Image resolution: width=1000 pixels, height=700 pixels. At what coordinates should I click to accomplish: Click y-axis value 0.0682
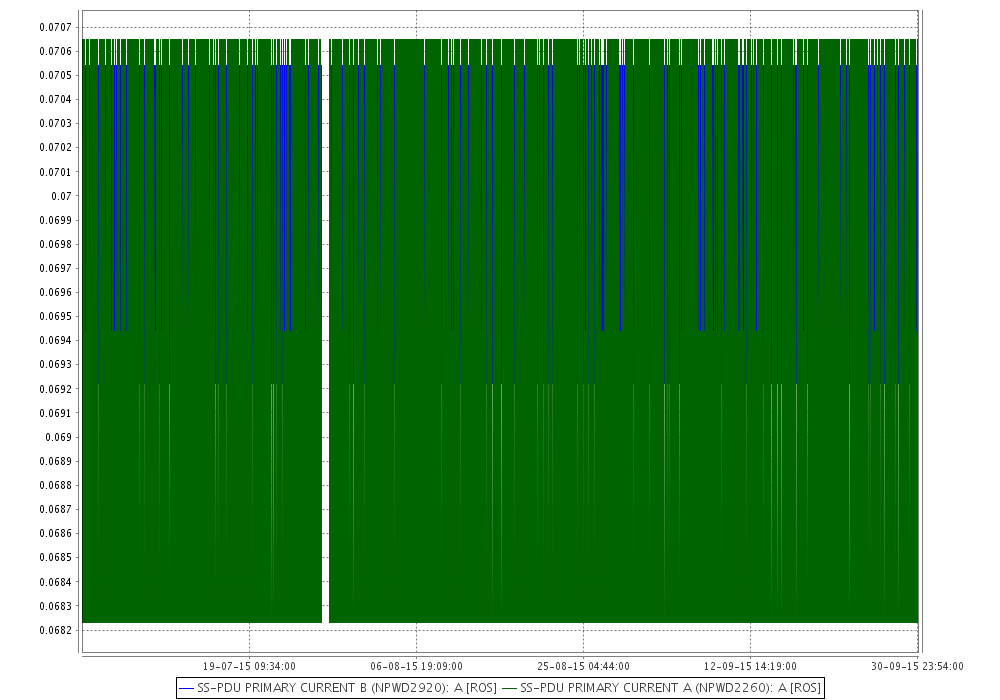click(55, 630)
